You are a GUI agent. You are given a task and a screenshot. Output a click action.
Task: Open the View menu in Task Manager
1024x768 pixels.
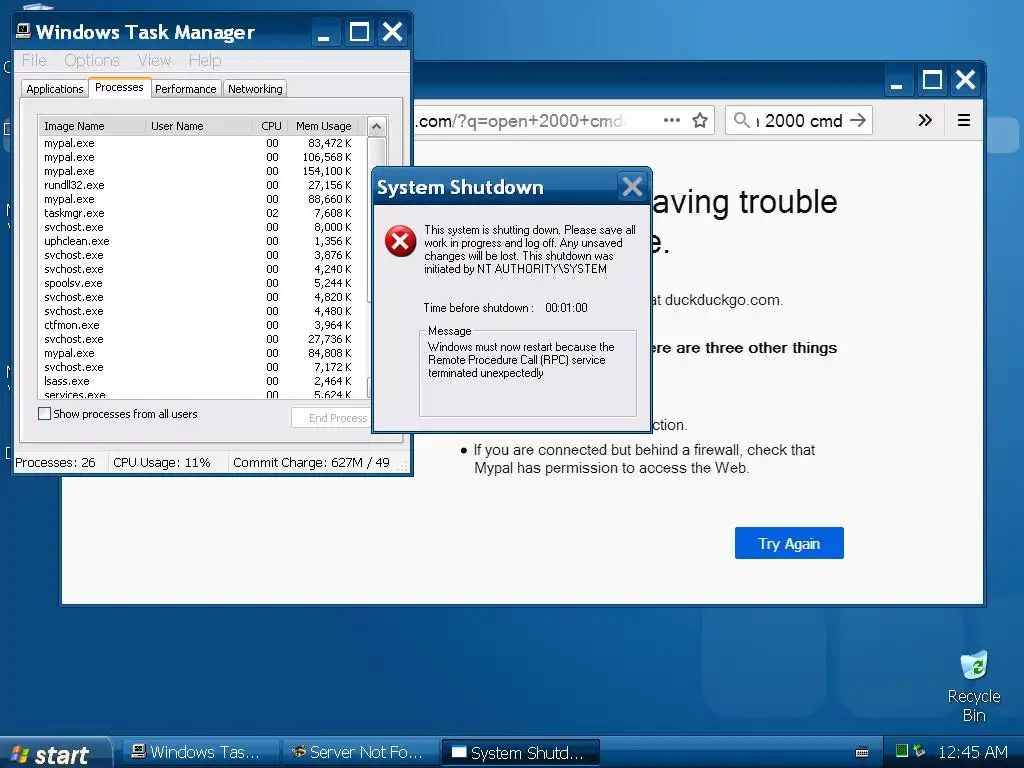click(154, 60)
